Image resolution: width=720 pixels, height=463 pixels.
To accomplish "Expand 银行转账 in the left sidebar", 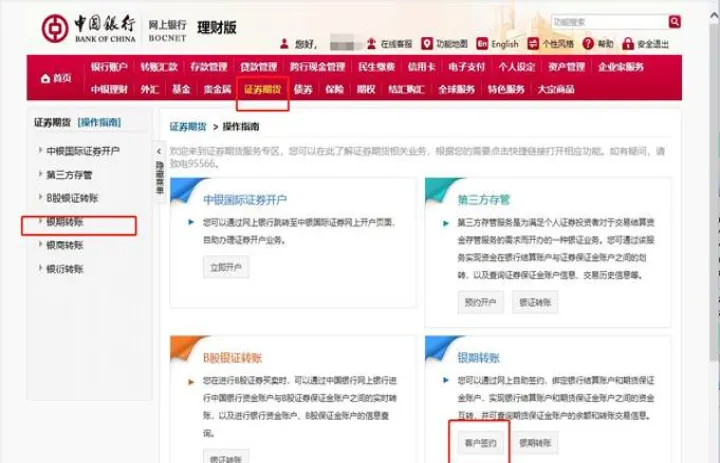I will [x=64, y=269].
